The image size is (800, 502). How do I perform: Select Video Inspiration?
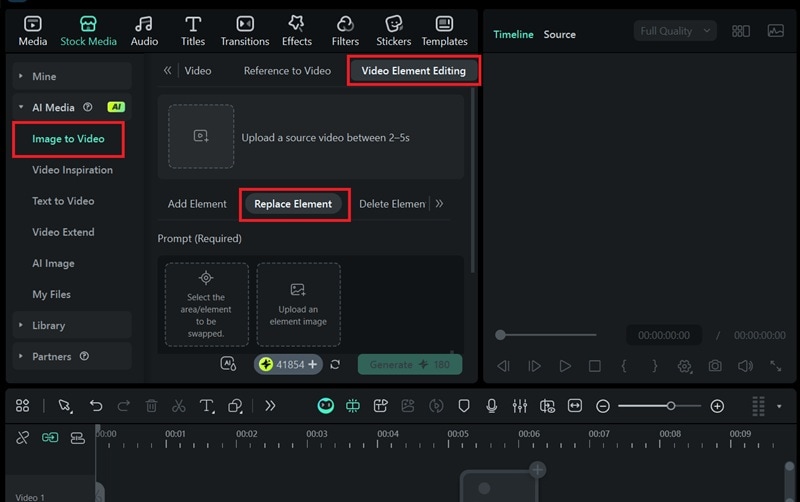click(72, 170)
